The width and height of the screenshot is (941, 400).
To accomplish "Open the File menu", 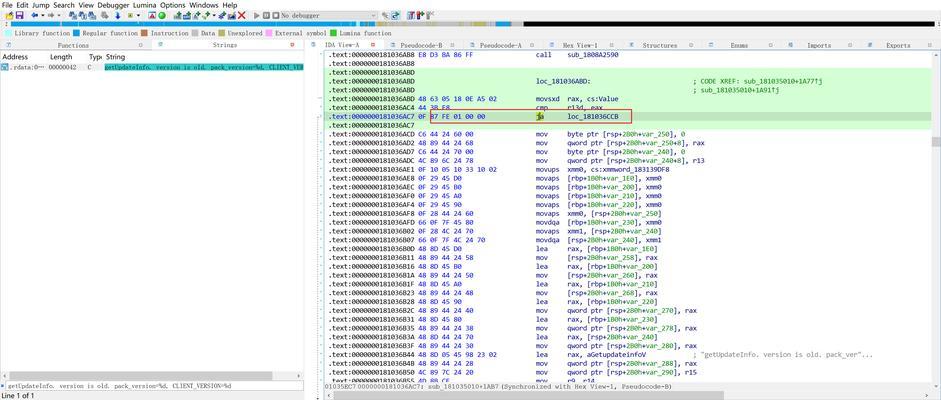I will coord(7,5).
